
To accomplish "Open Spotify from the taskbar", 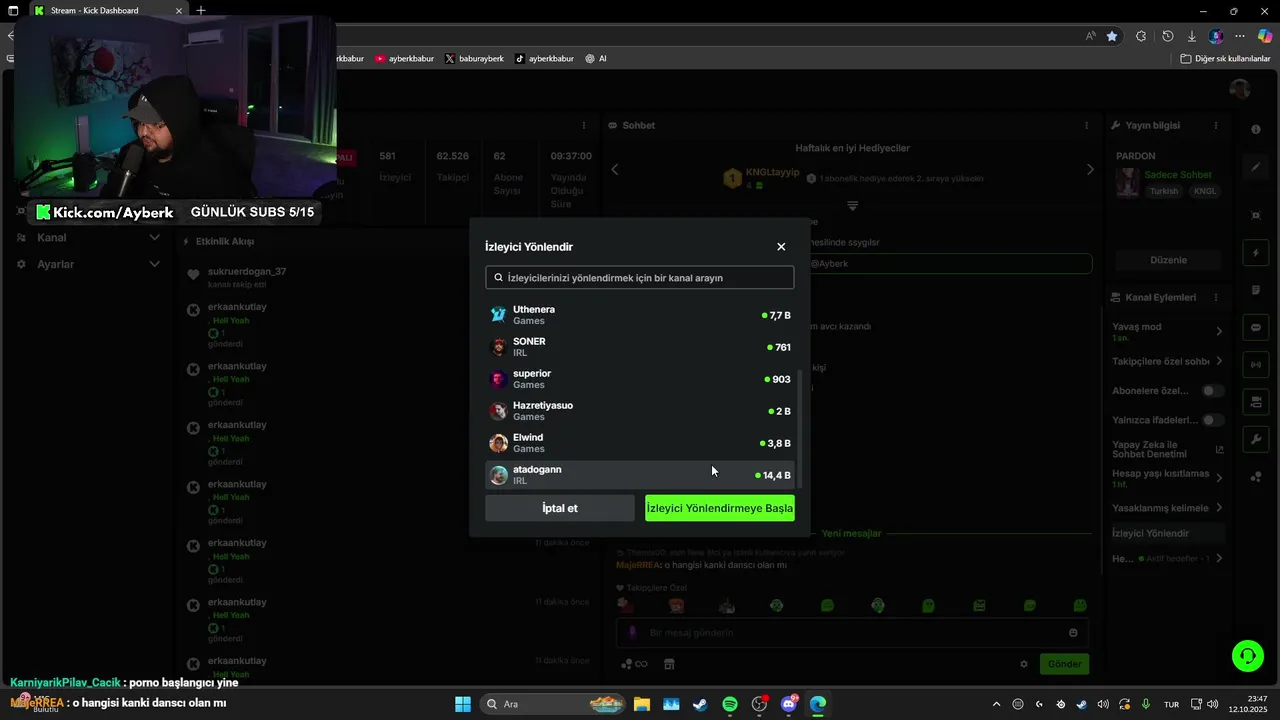I will pos(730,704).
